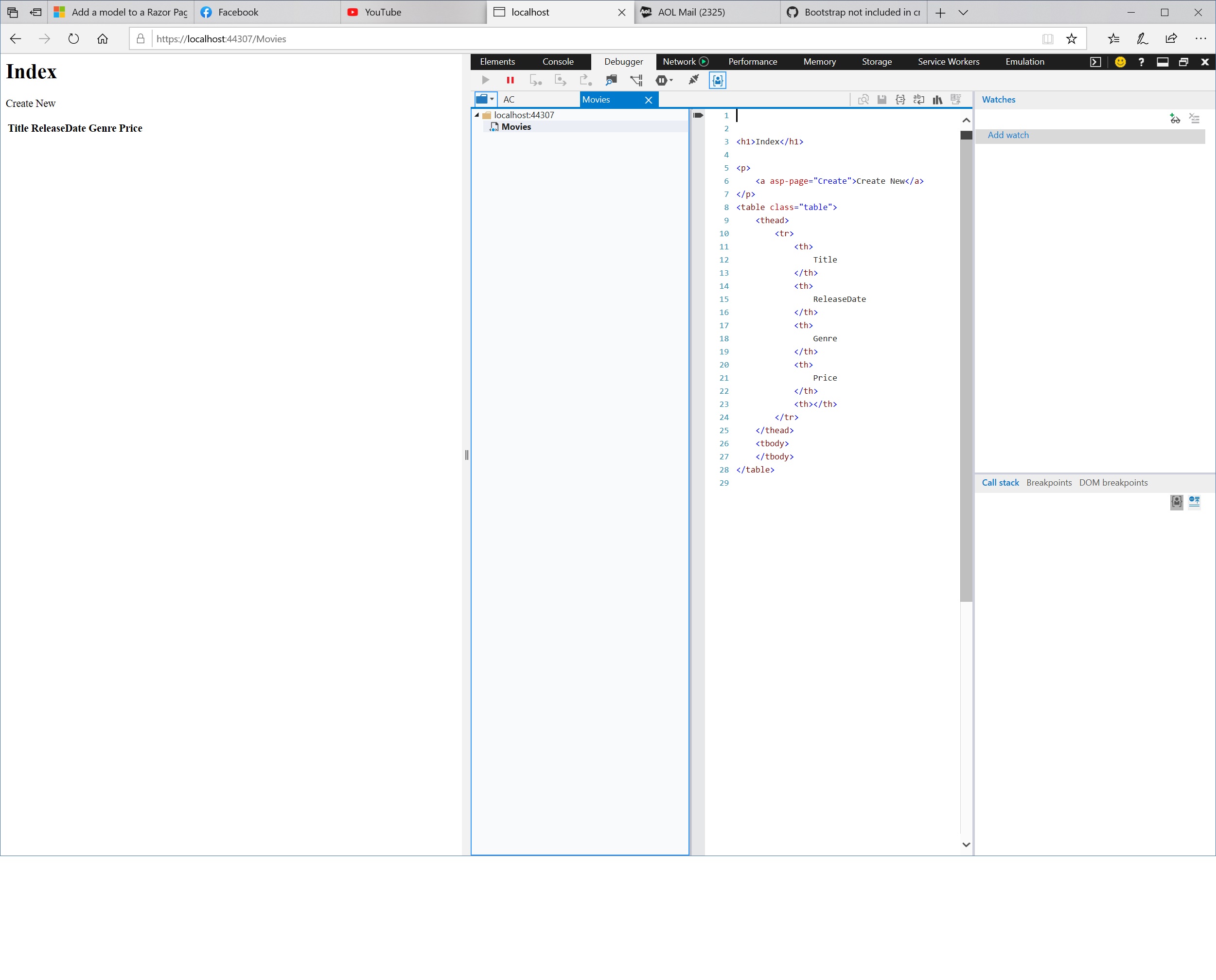Screen dimensions: 1216x980
Task: Toggle word wrap in the source viewer
Action: 918,99
